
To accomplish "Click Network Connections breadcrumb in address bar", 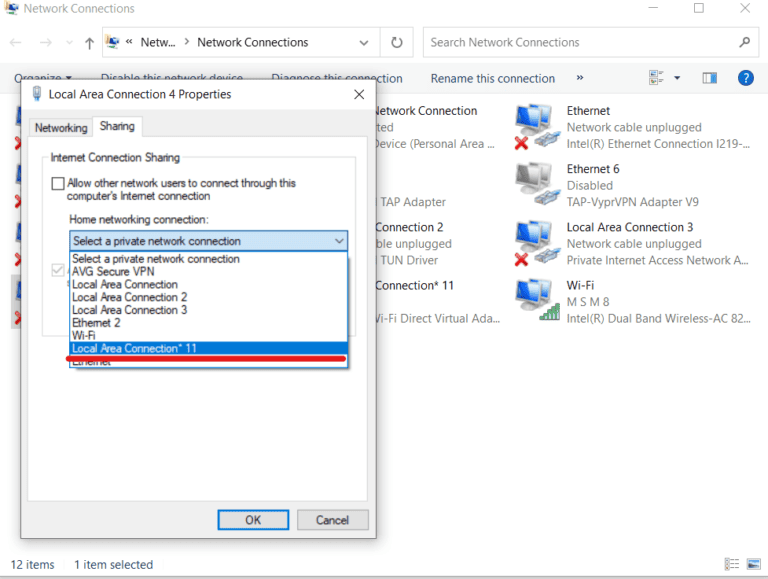I will [x=253, y=43].
